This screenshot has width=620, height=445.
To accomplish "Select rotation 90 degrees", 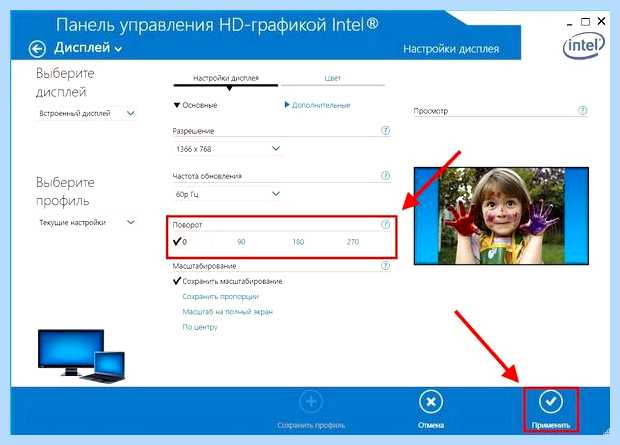I will (241, 242).
